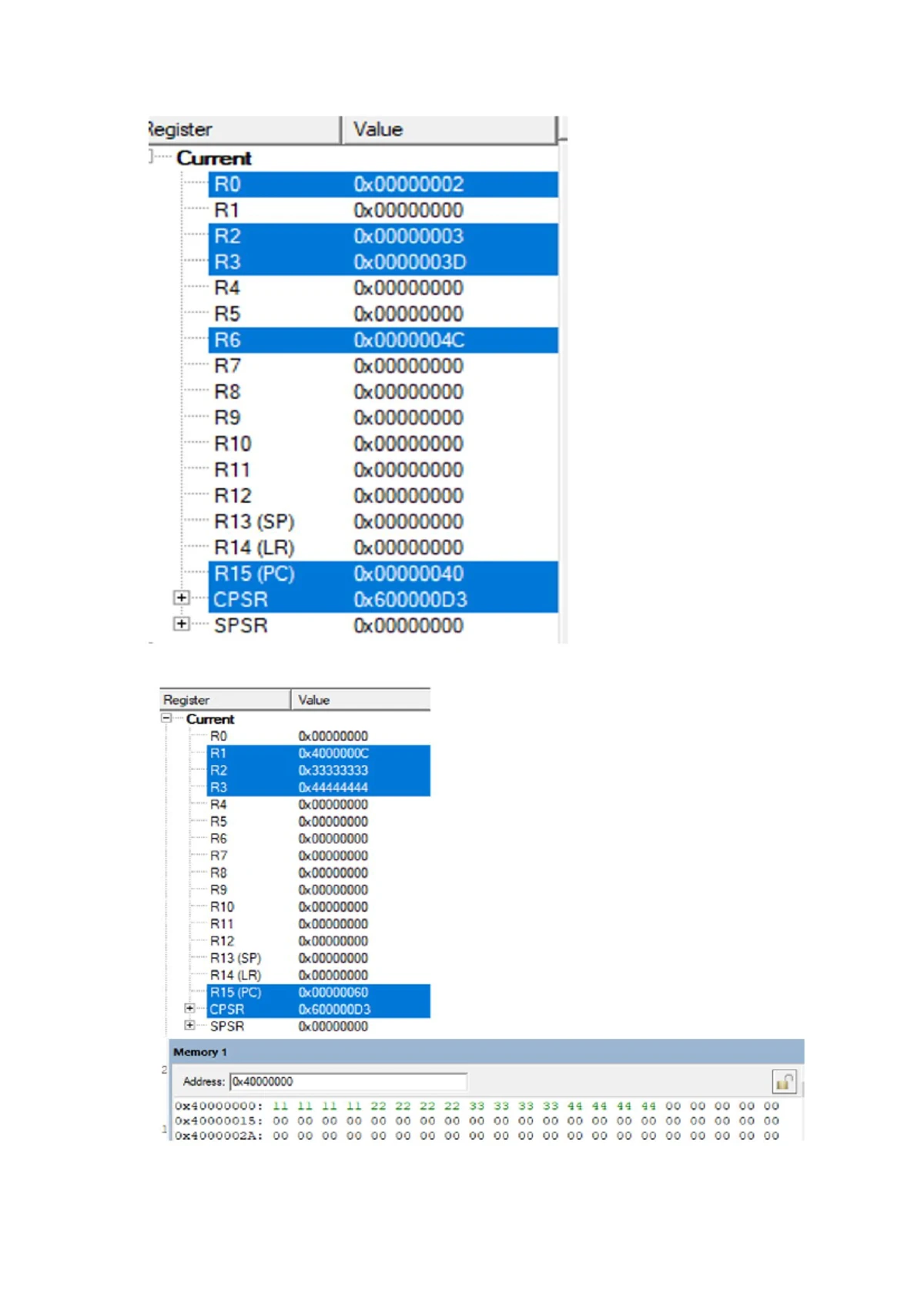Click the Register header above the Memory 1 panel
The height and width of the screenshot is (1306, 924).
pos(225,699)
